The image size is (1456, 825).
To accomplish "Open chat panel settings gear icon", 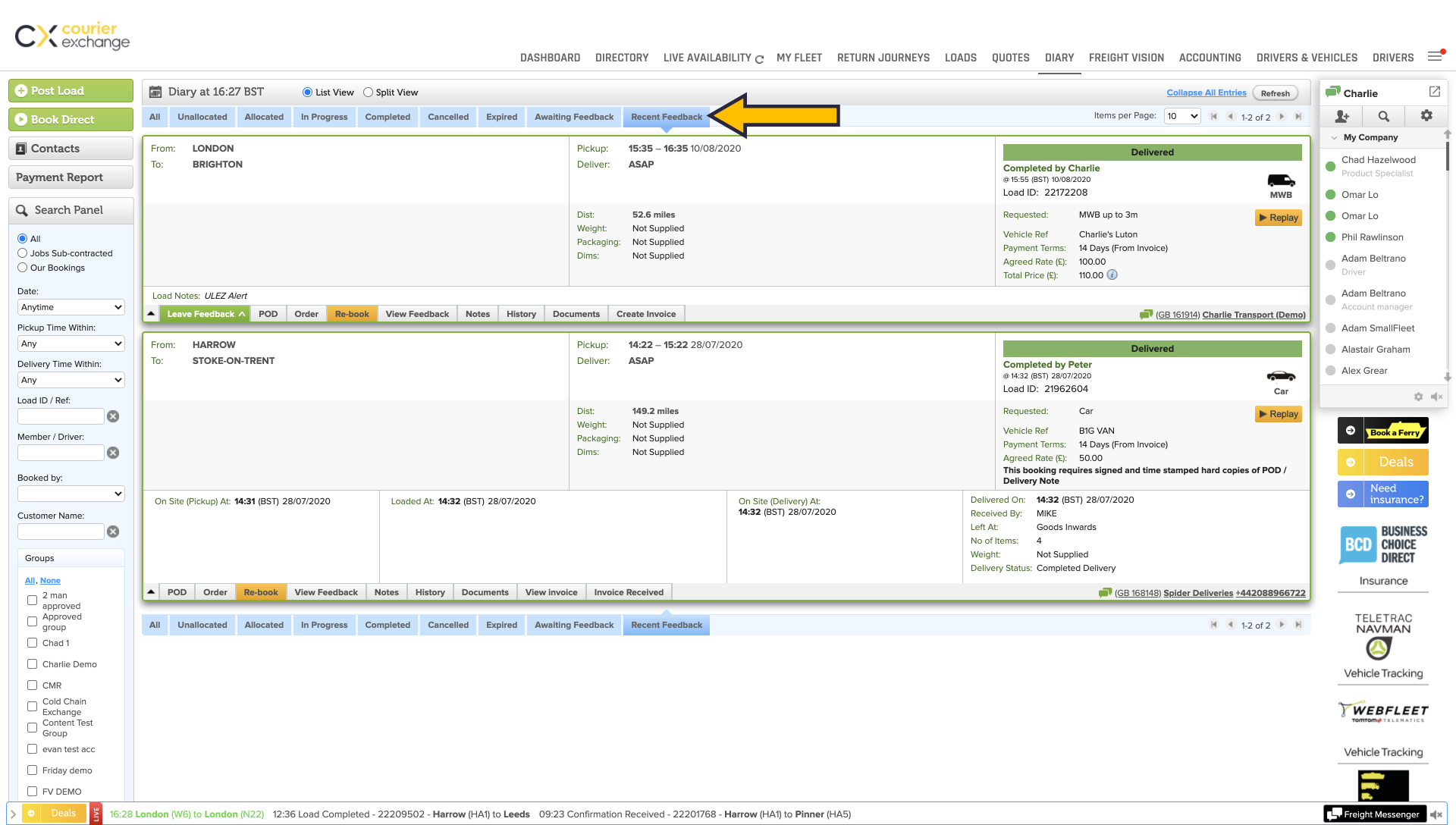I will click(1426, 115).
